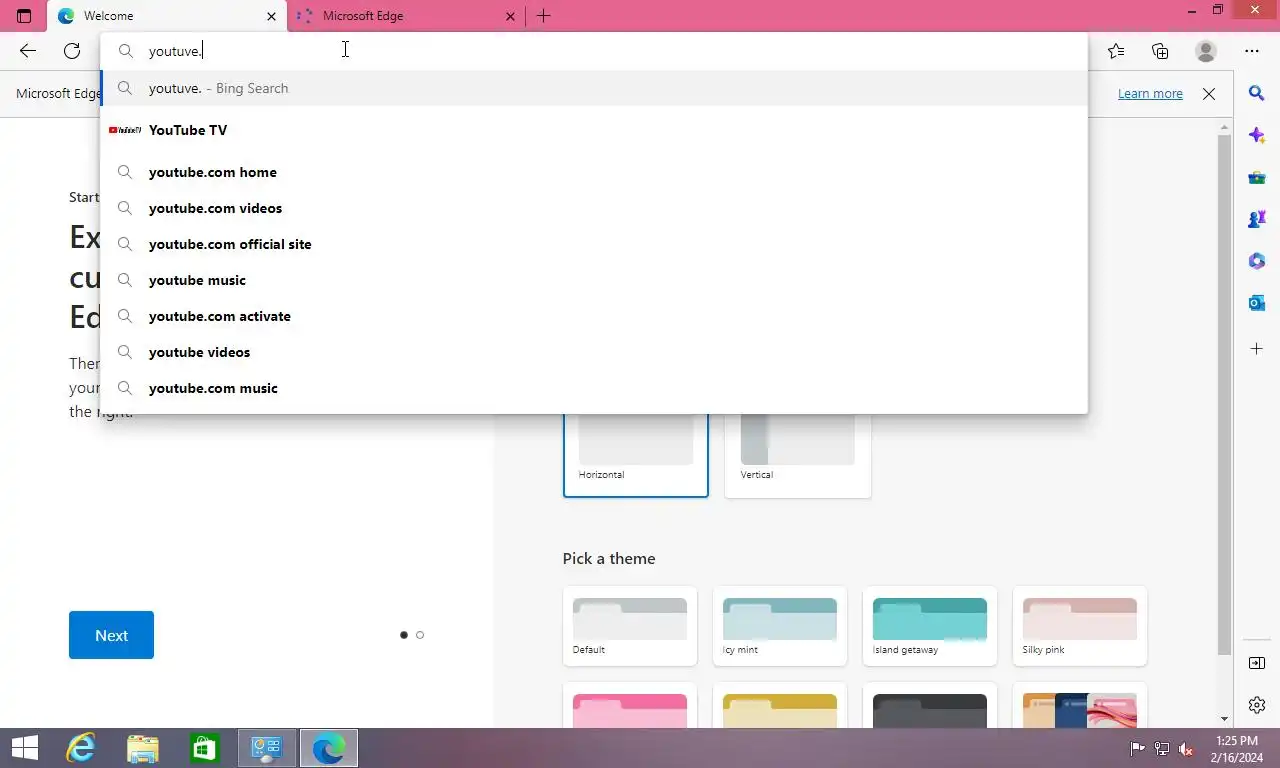Pick the Island getaway theme
This screenshot has height=768, width=1280.
[x=930, y=626]
